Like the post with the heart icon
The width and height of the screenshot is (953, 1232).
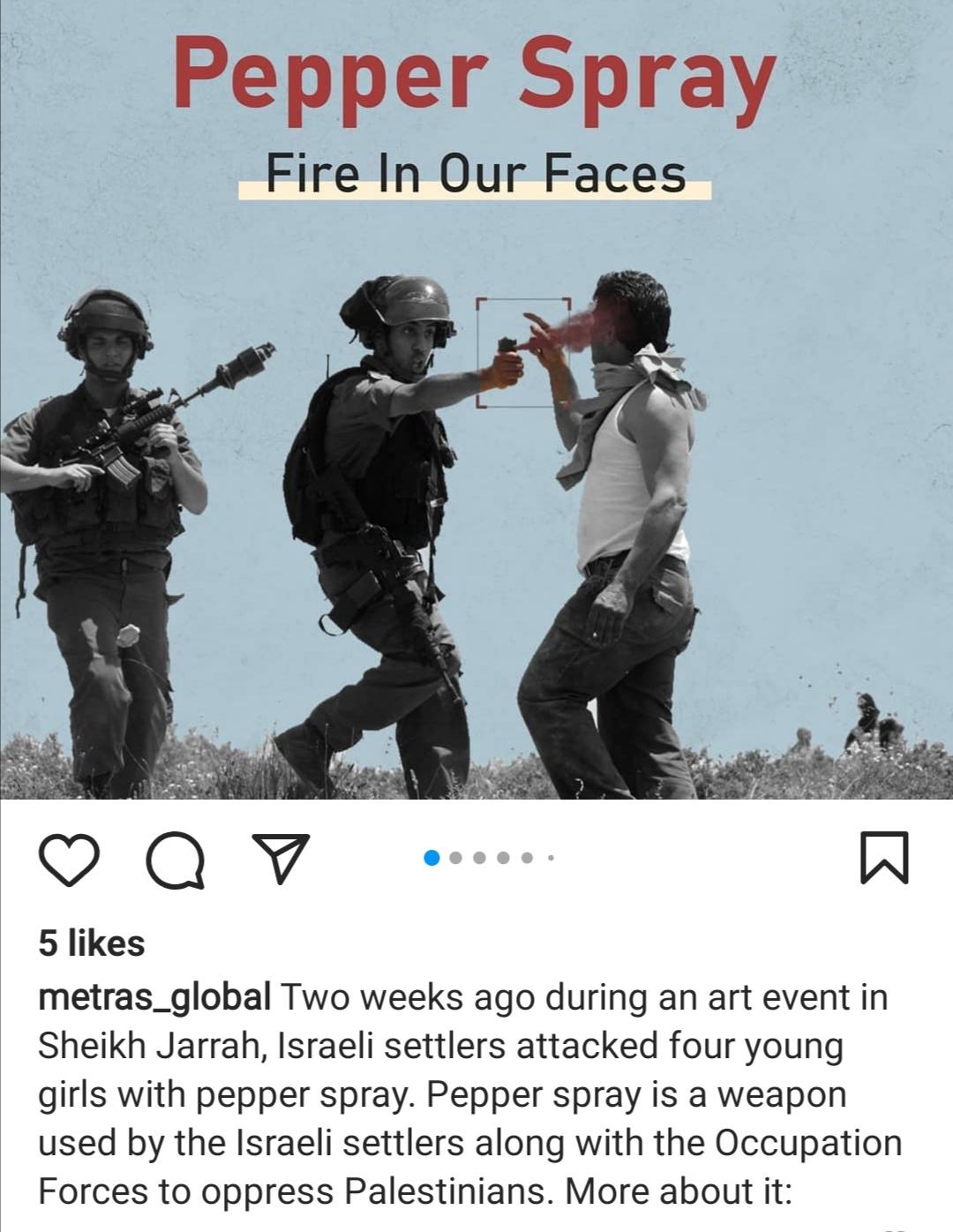(69, 860)
